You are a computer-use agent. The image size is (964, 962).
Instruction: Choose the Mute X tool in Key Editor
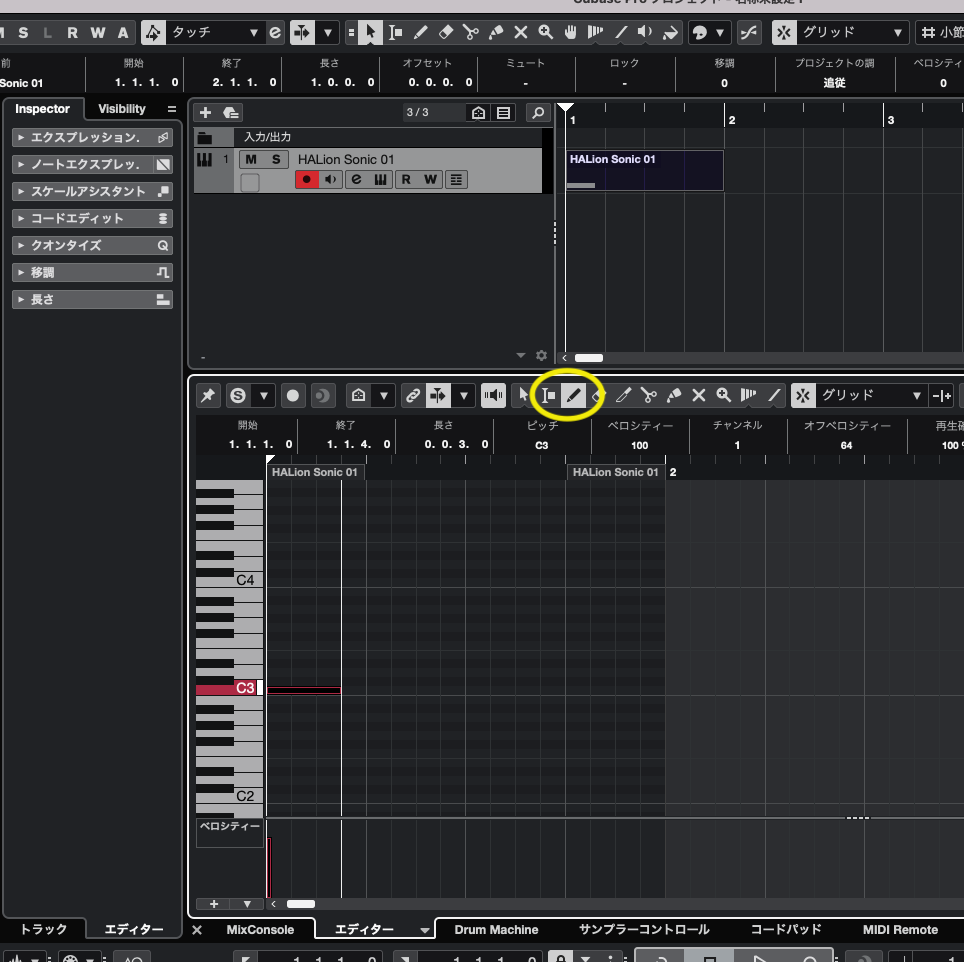(698, 395)
